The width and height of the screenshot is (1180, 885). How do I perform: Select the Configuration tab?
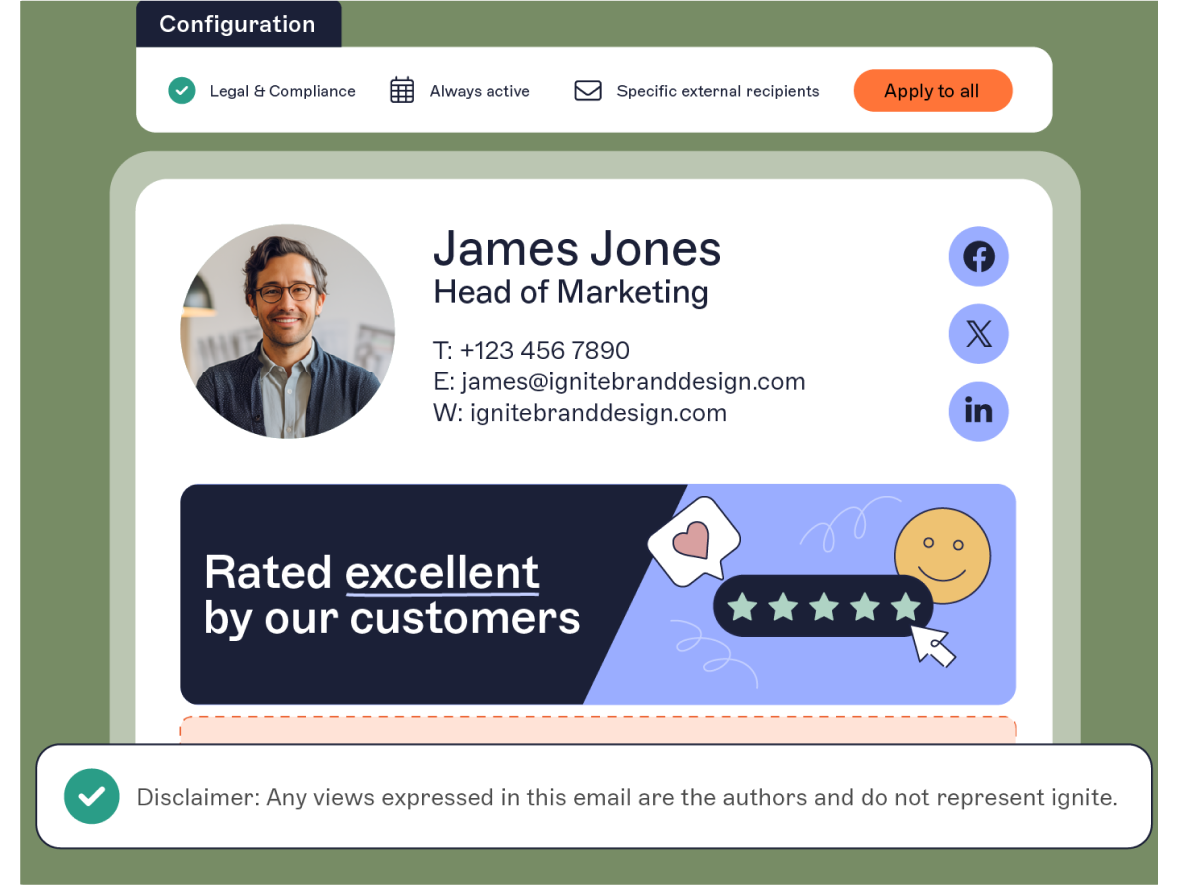coord(238,24)
